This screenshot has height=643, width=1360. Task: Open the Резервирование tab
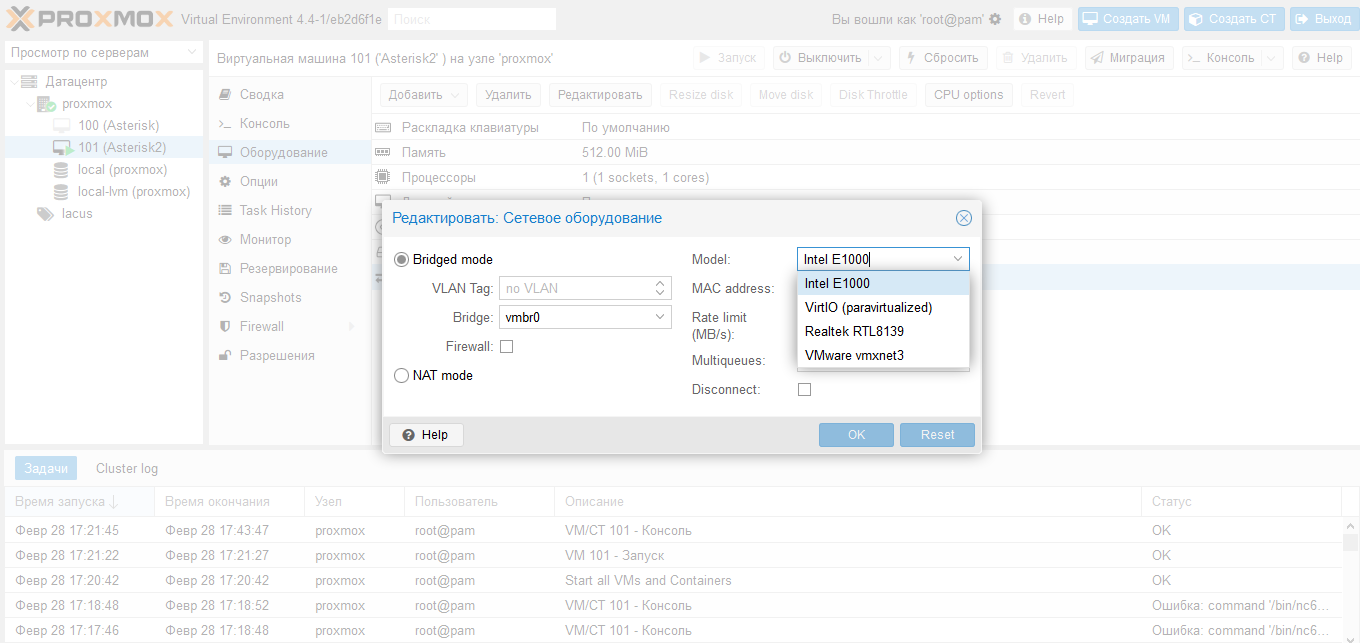(288, 268)
